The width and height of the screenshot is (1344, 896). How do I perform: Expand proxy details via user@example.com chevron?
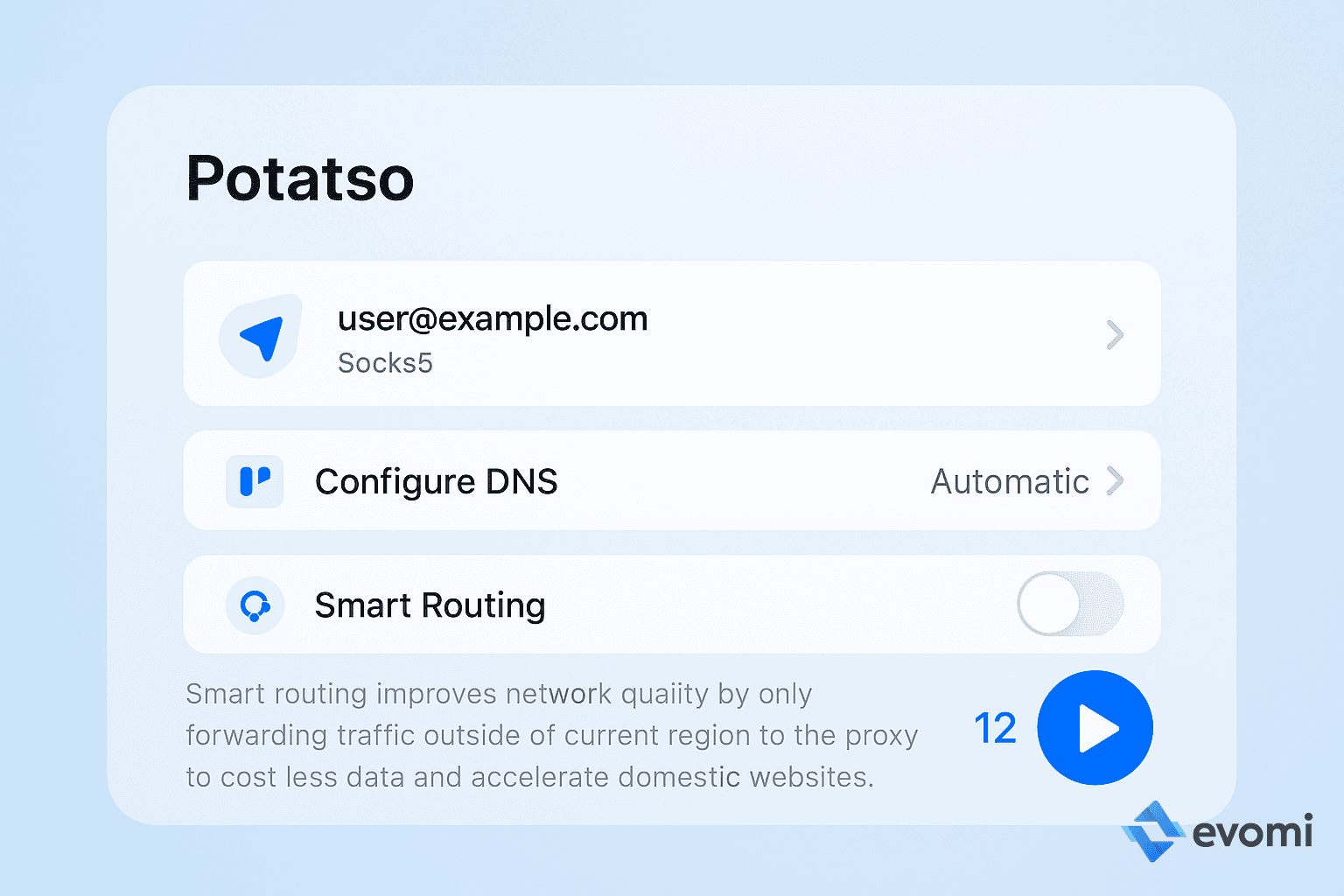1115,334
